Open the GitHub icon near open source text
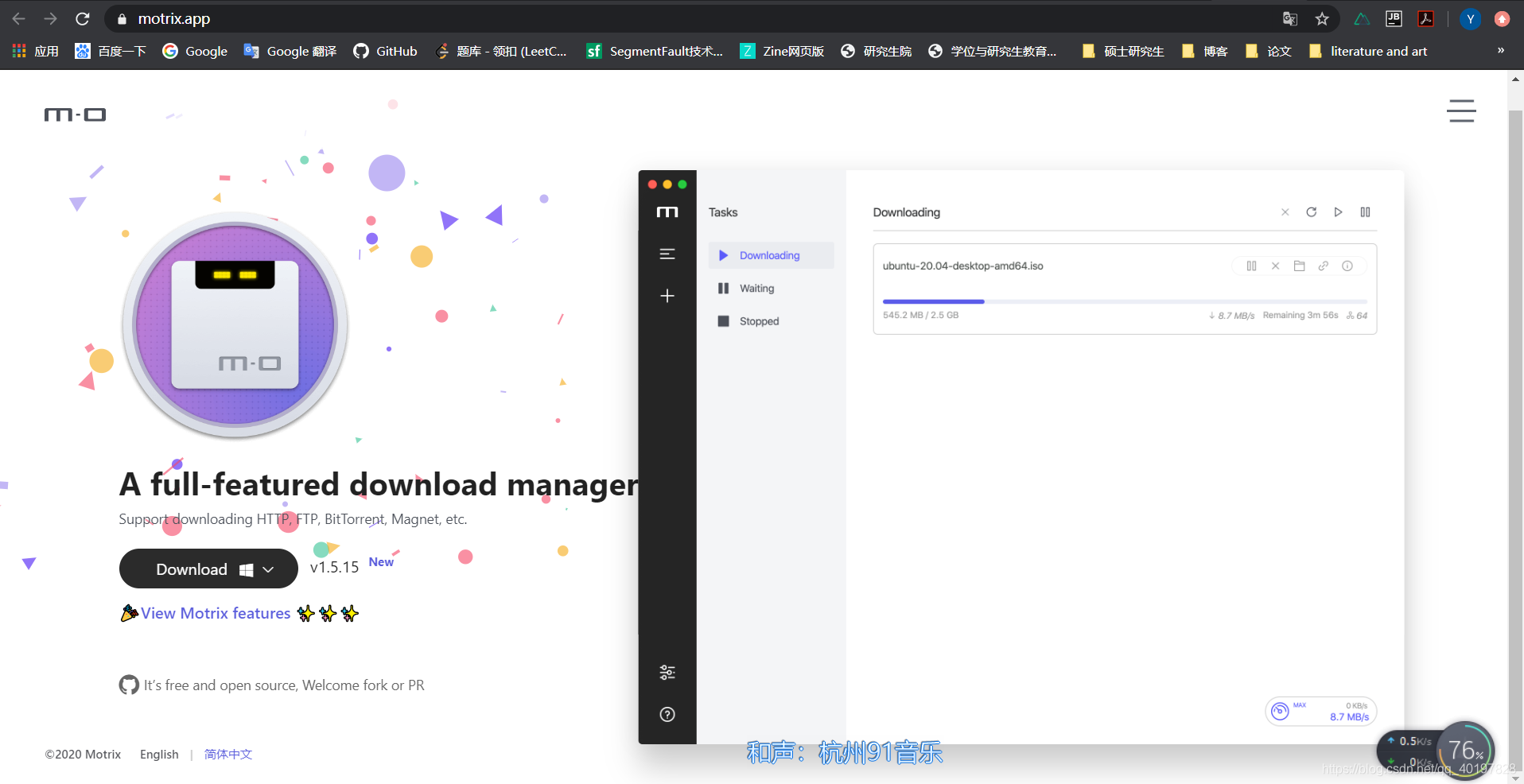Image resolution: width=1524 pixels, height=784 pixels. pos(129,685)
